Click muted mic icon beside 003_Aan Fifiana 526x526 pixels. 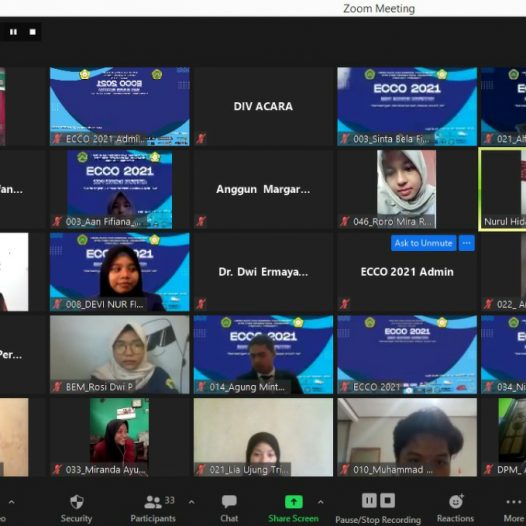57,221
